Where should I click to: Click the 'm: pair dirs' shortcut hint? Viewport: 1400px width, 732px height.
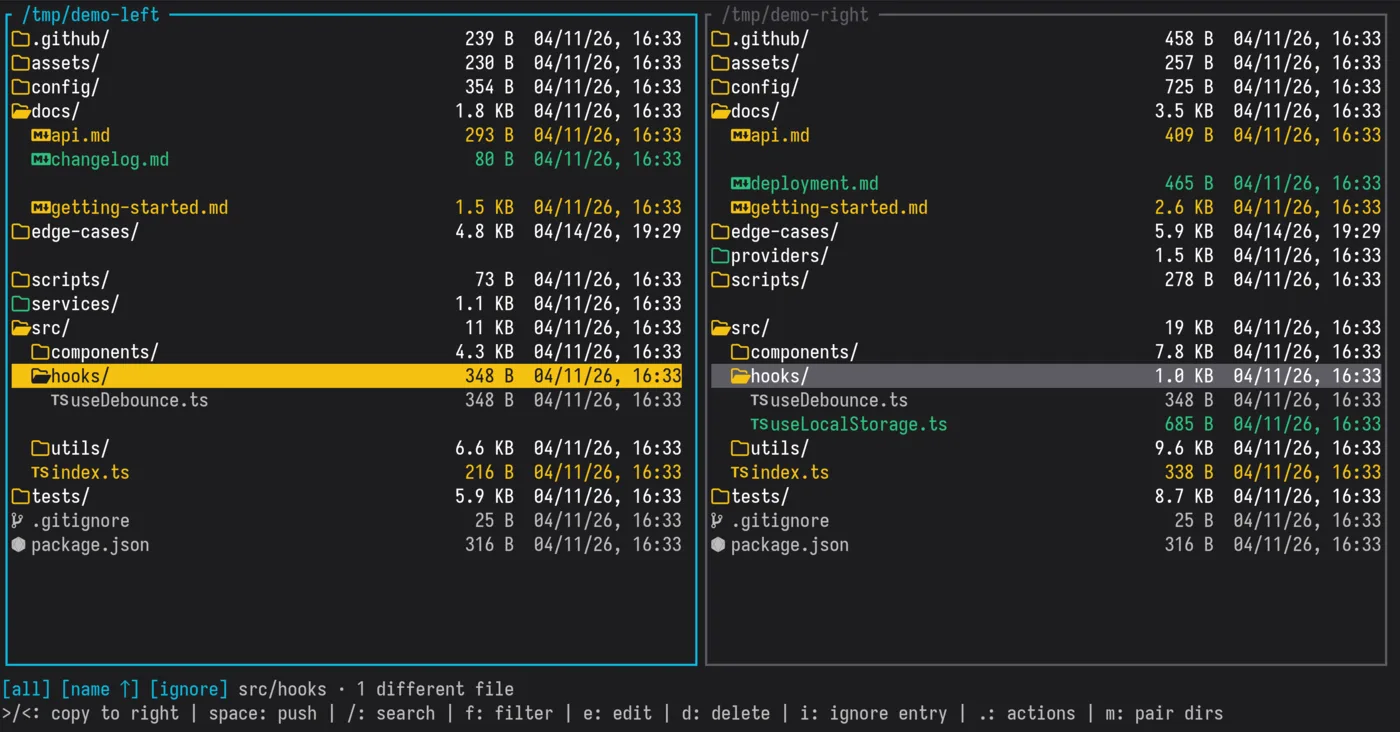[1164, 713]
